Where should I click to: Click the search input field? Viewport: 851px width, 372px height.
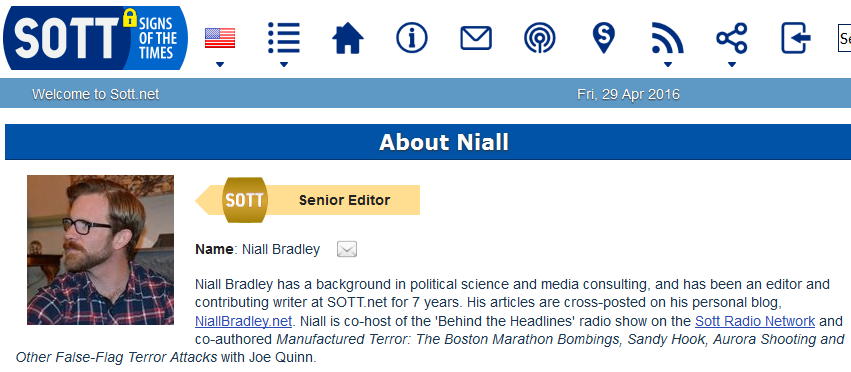pyautogui.click(x=844, y=38)
